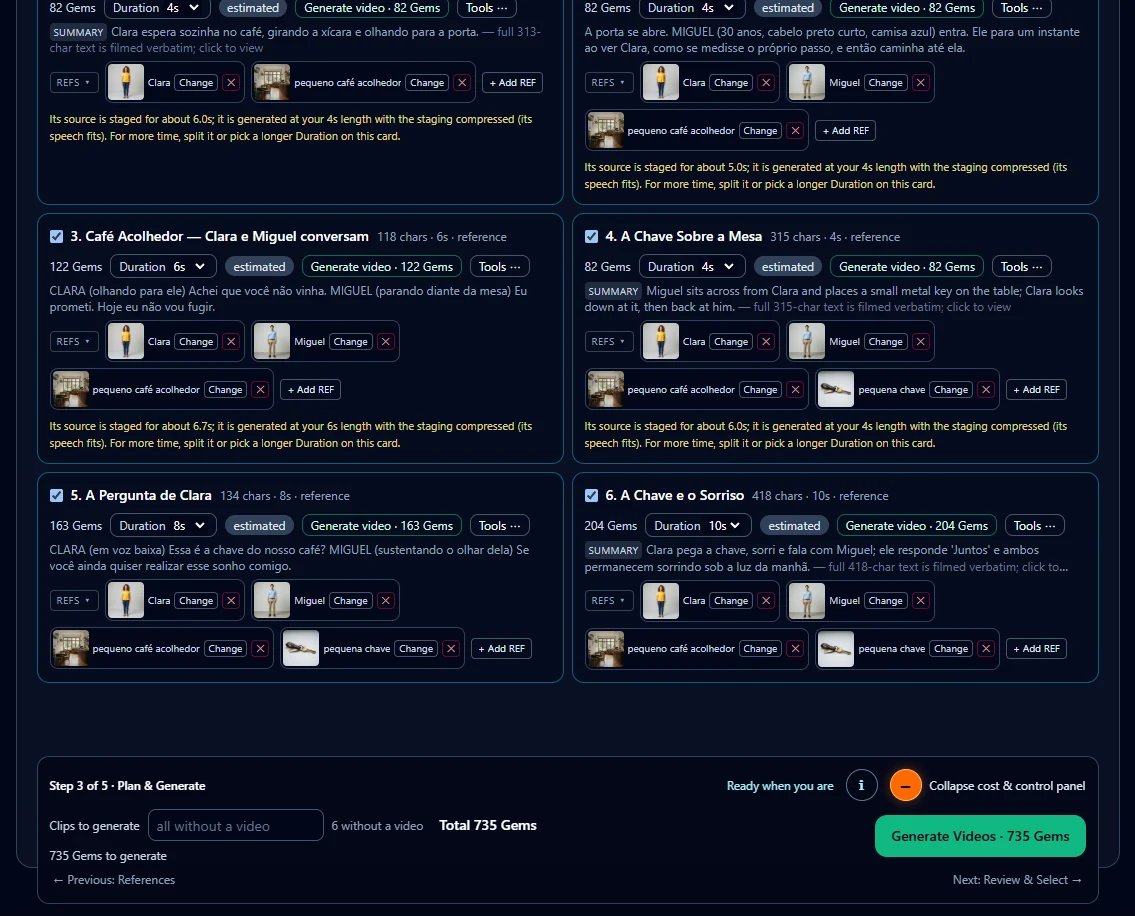Open Duration 10s dropdown on card 6
1135x916 pixels.
(698, 526)
